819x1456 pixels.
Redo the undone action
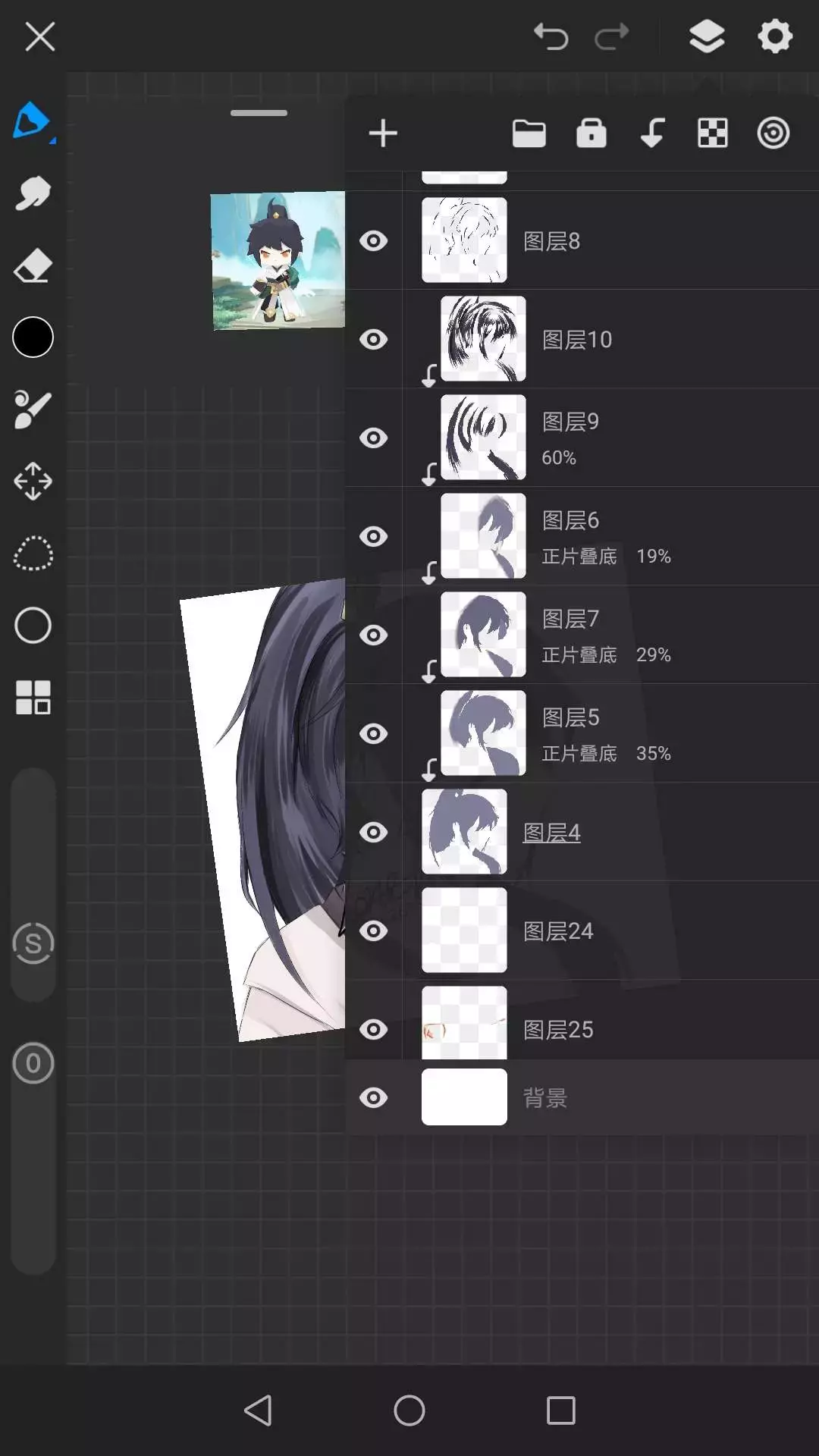point(612,36)
